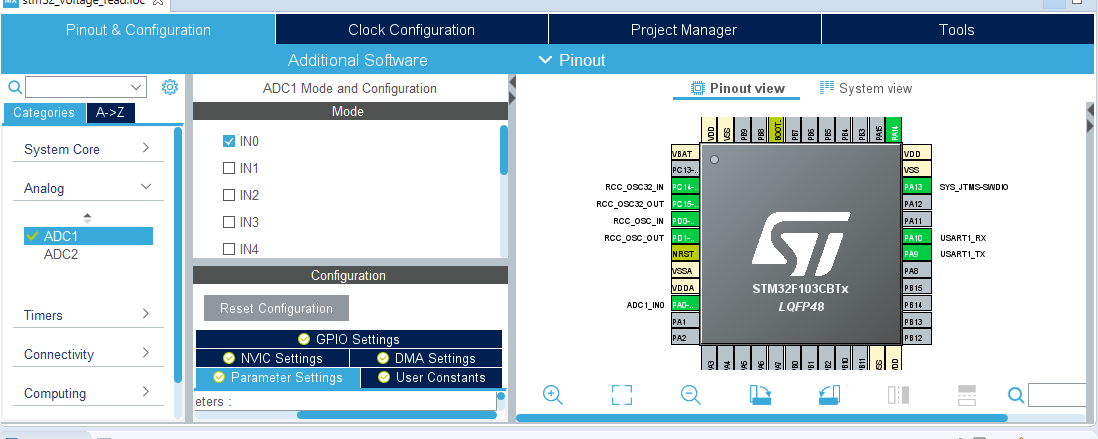Screen dimensions: 1098x439
Task: Select the PA1 pin on the chip
Action: coord(685,321)
